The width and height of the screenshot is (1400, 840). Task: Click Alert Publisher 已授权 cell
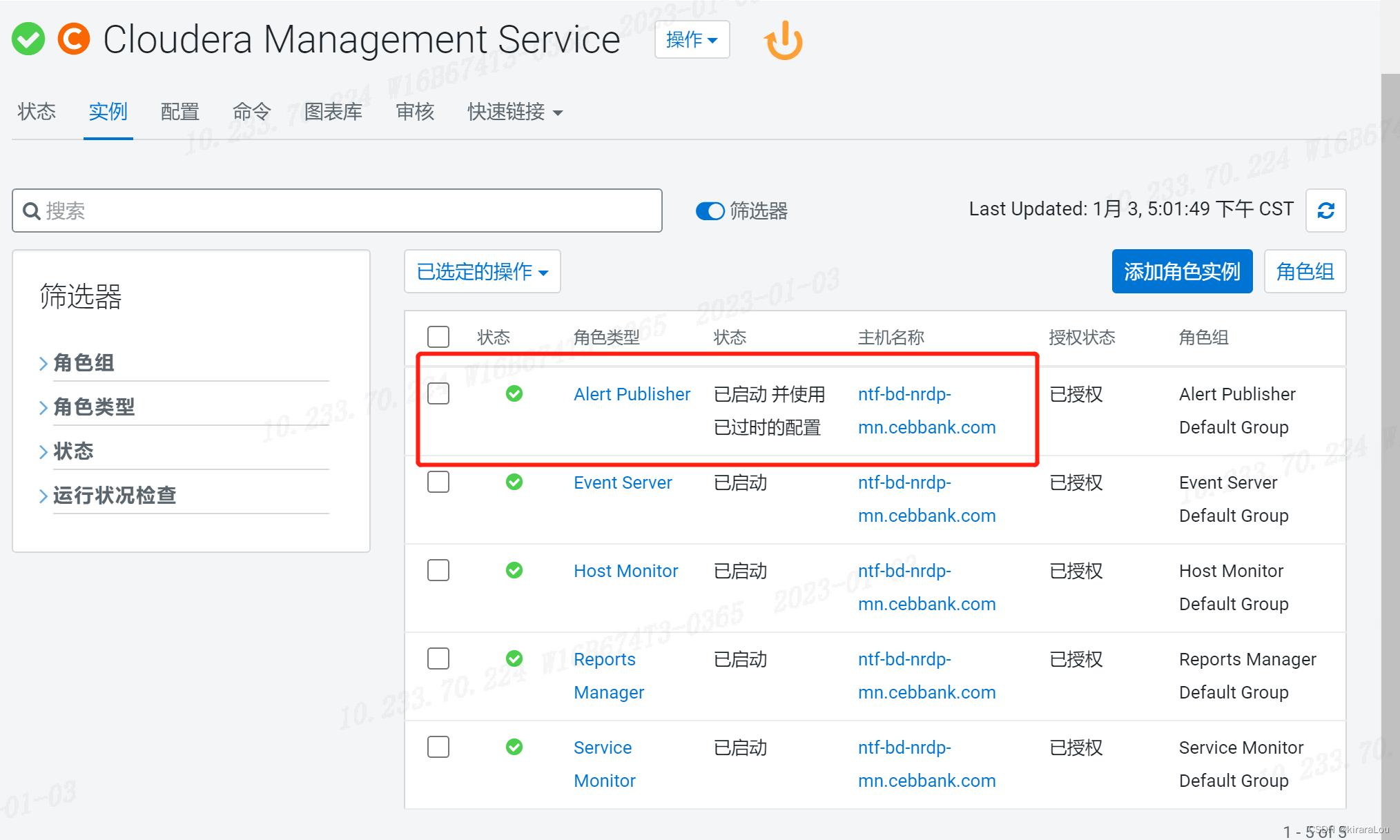1076,394
